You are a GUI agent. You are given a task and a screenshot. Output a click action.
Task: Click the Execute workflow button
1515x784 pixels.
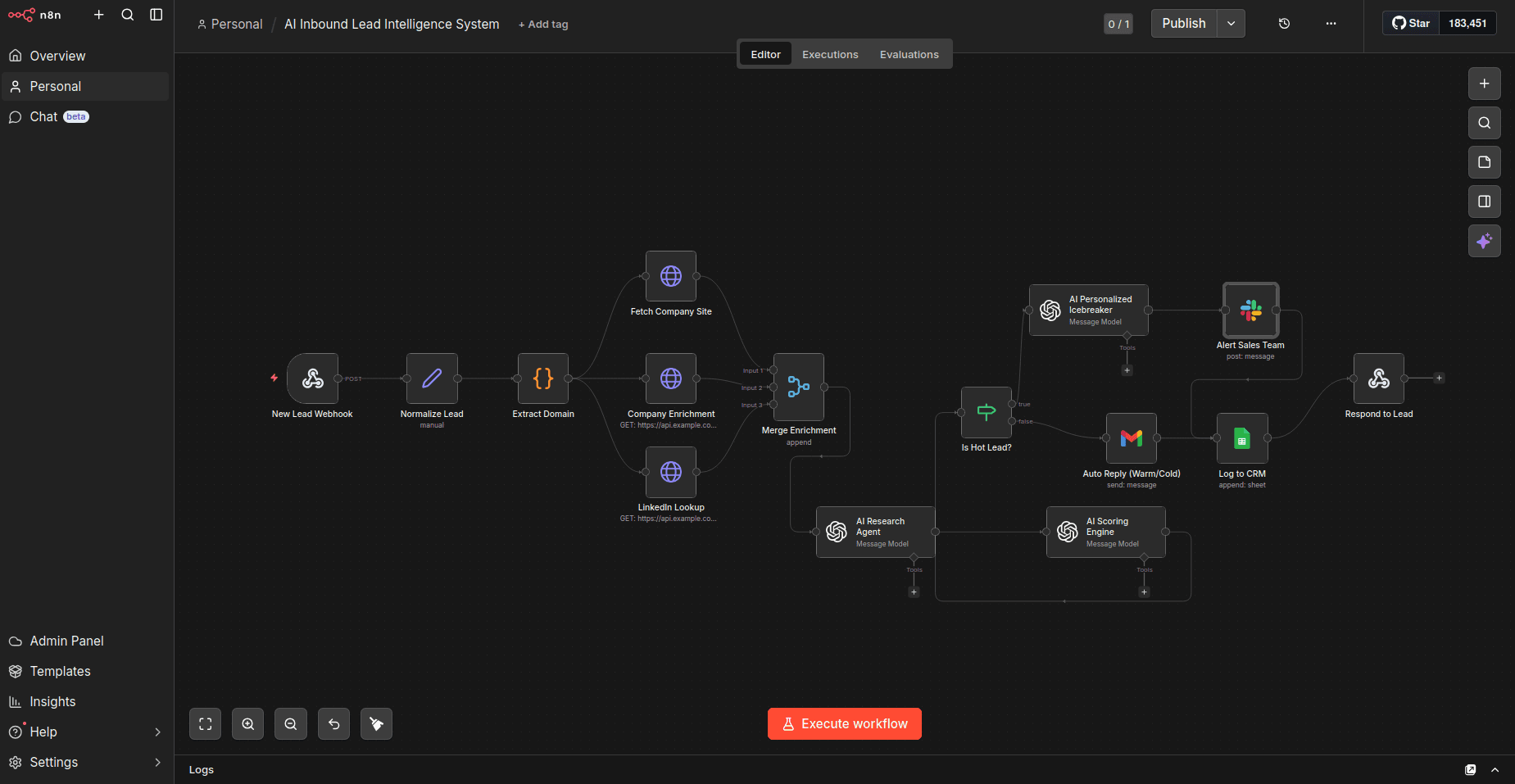point(844,723)
